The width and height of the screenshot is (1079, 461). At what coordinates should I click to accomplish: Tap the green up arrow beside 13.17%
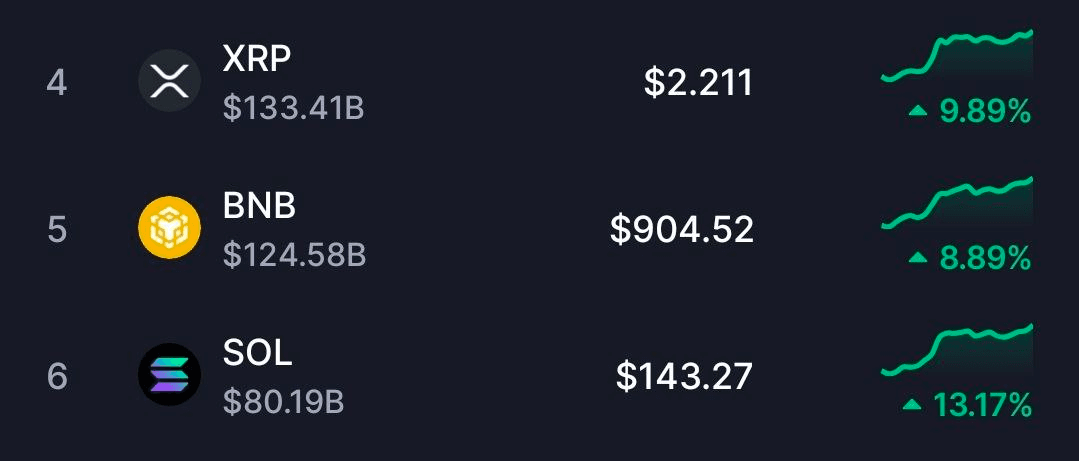[912, 405]
